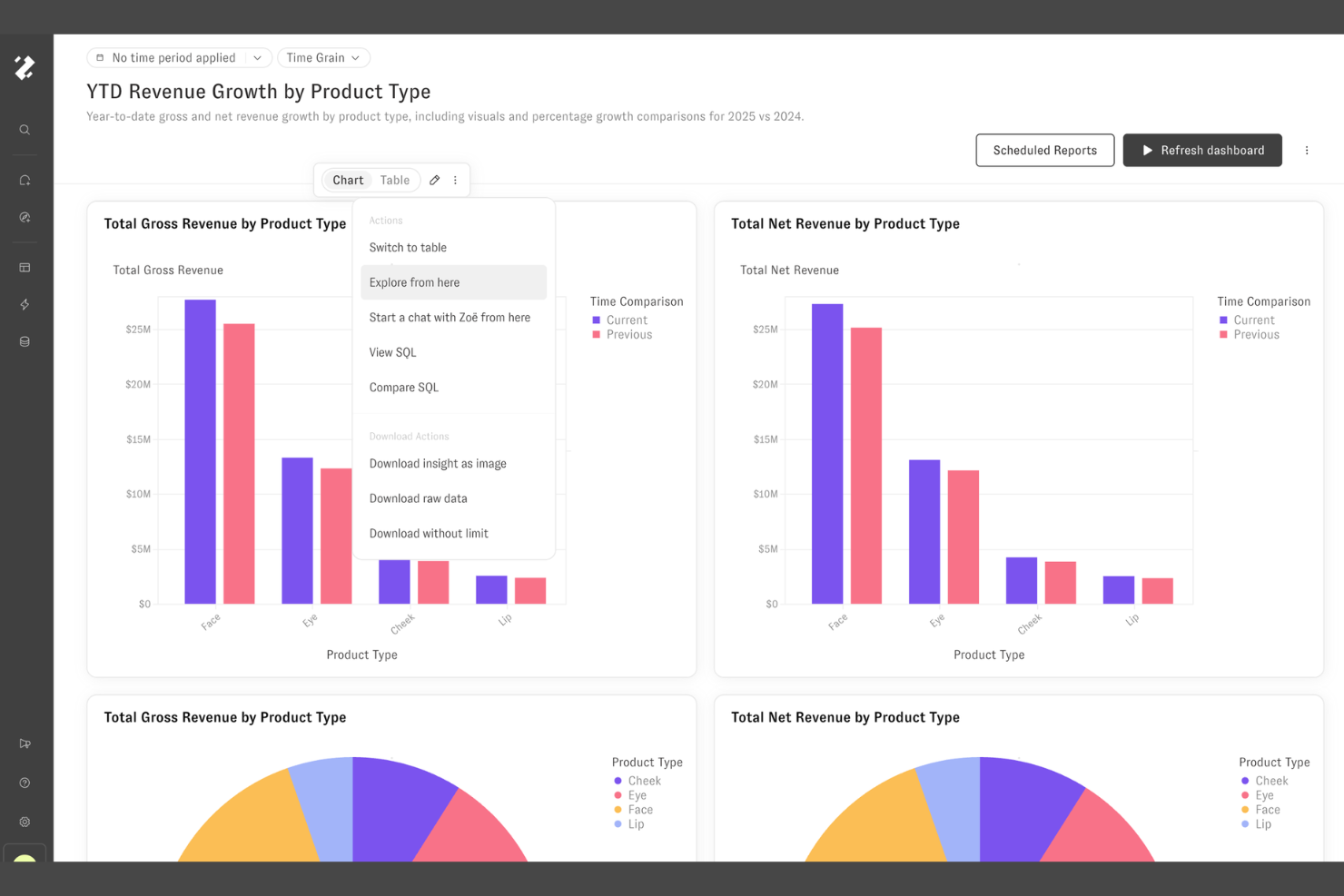The width and height of the screenshot is (1344, 896).
Task: Toggle the Current series in the Gross Revenue legend
Action: [x=619, y=320]
